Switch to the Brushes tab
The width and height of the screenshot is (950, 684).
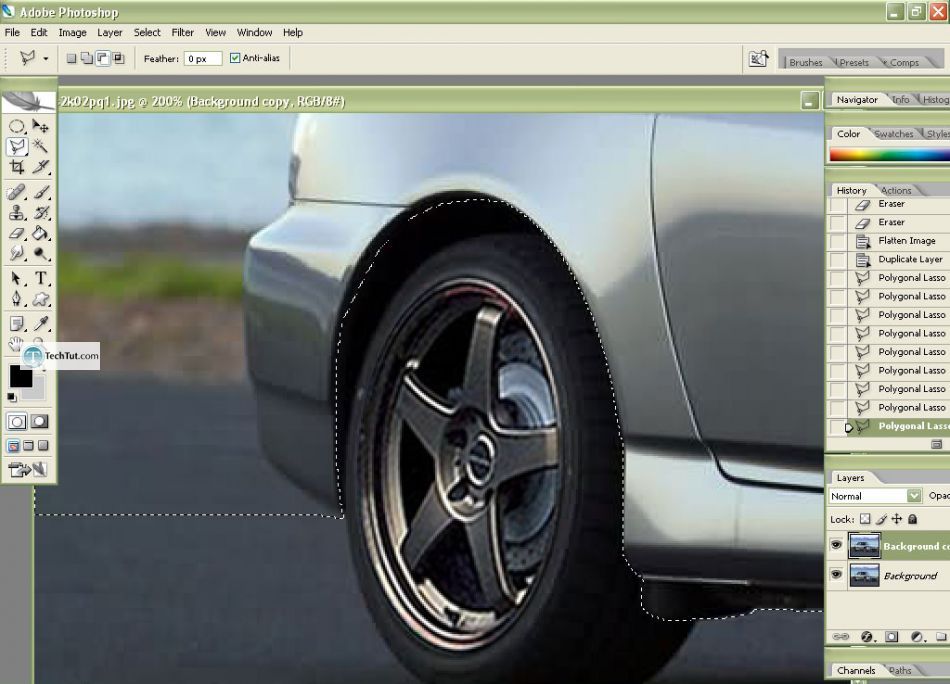click(806, 62)
